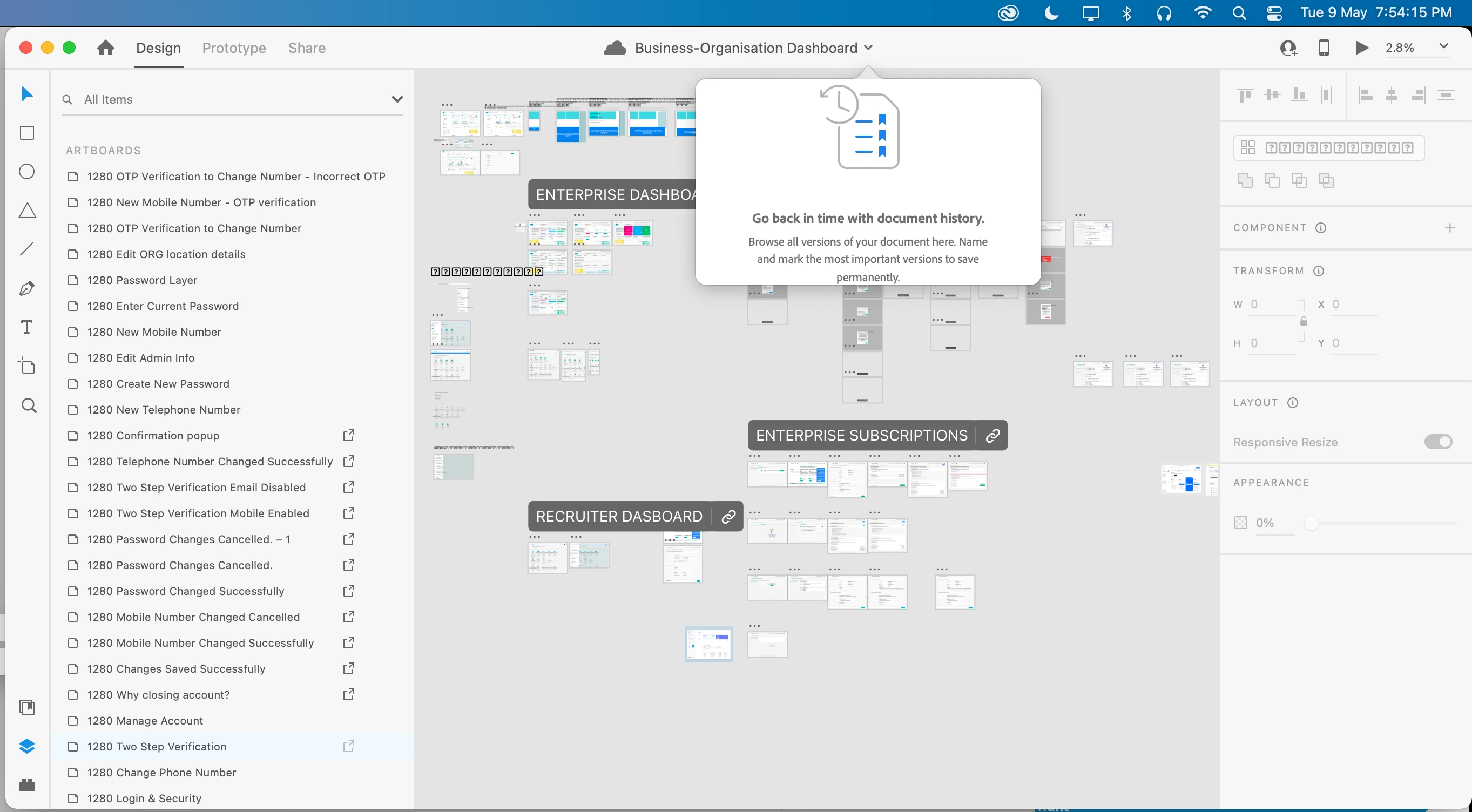
Task: Click the opacity slider handle
Action: click(1312, 523)
